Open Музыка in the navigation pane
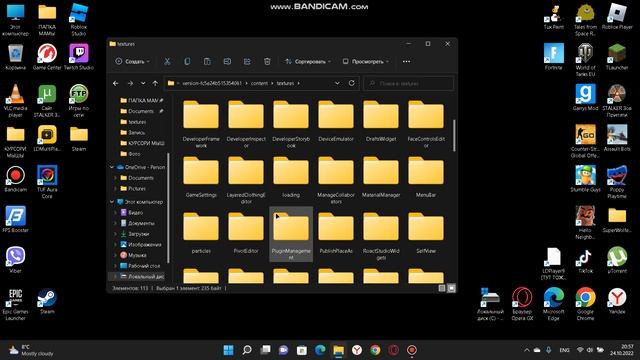 click(133, 255)
